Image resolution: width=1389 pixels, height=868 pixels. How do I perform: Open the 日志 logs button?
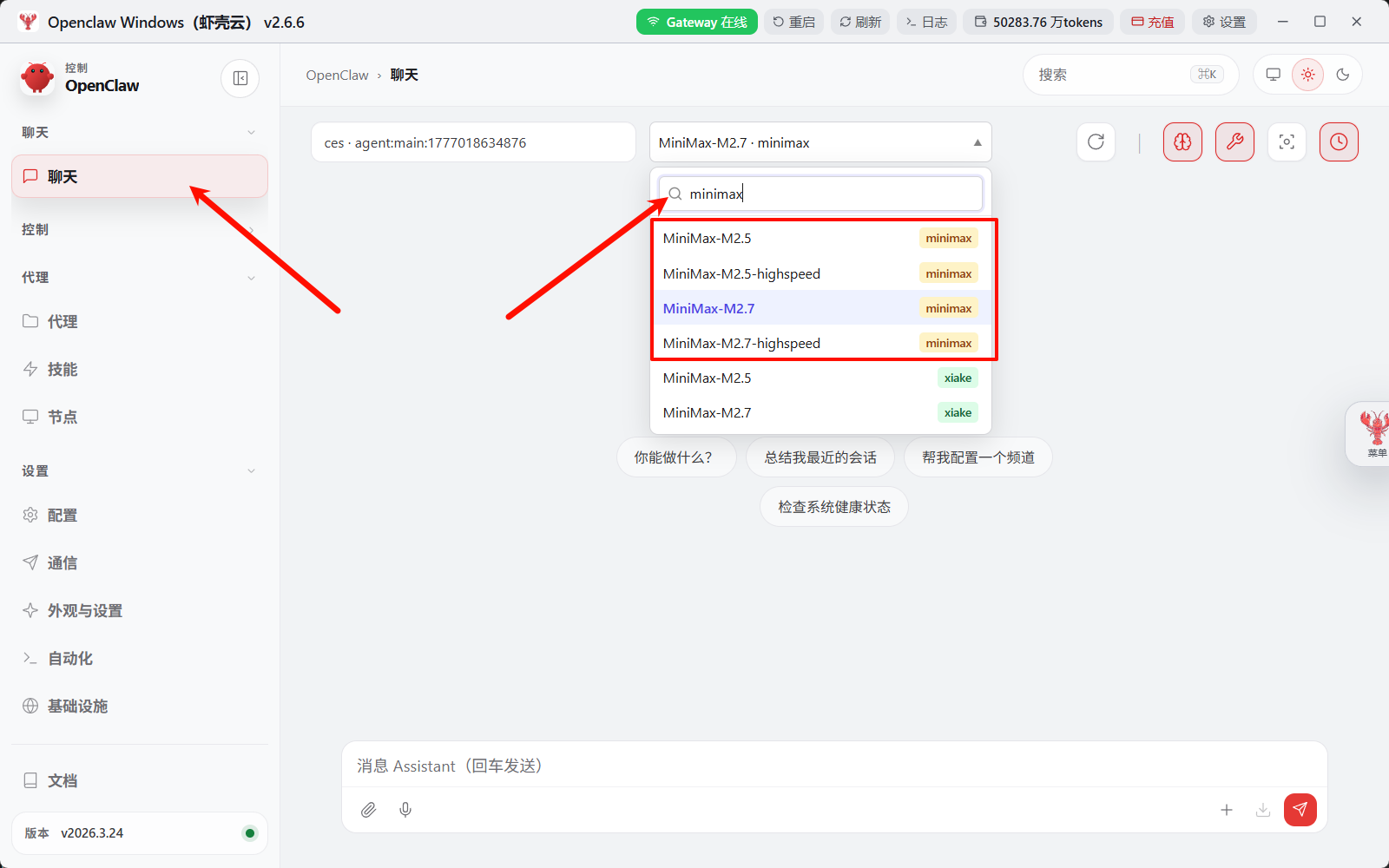927,22
